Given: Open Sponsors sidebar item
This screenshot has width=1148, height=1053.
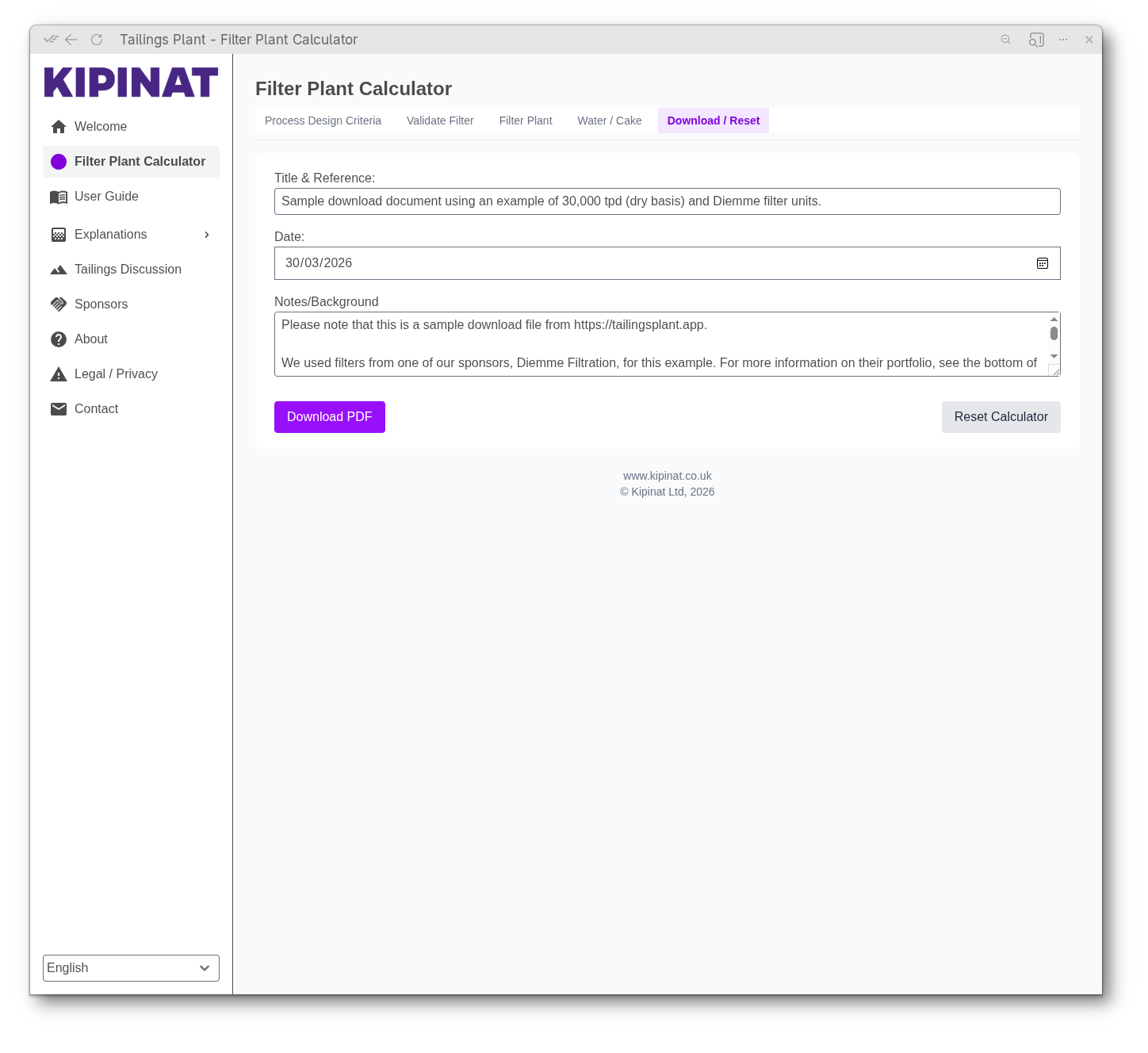Looking at the screenshot, I should point(131,304).
